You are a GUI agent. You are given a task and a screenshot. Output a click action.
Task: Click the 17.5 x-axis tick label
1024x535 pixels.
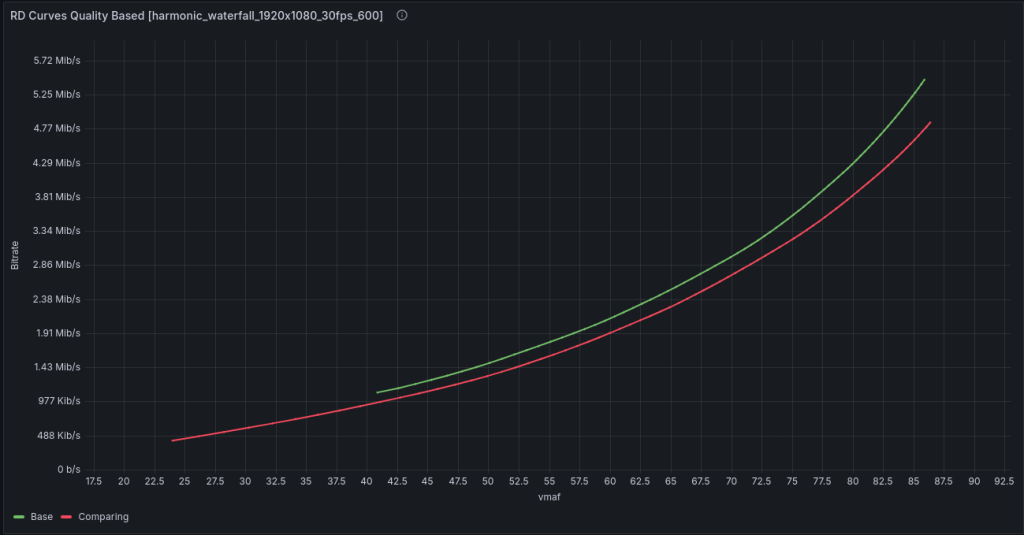coord(94,481)
